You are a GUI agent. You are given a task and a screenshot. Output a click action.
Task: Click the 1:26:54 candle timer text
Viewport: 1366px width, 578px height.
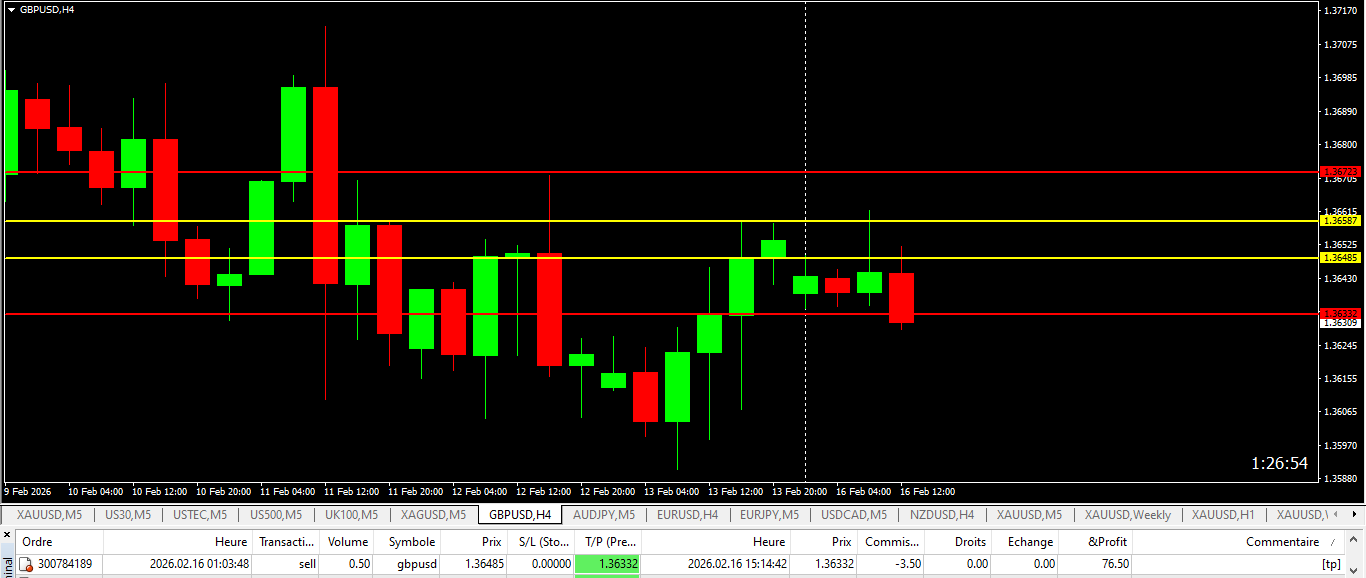coord(1279,463)
